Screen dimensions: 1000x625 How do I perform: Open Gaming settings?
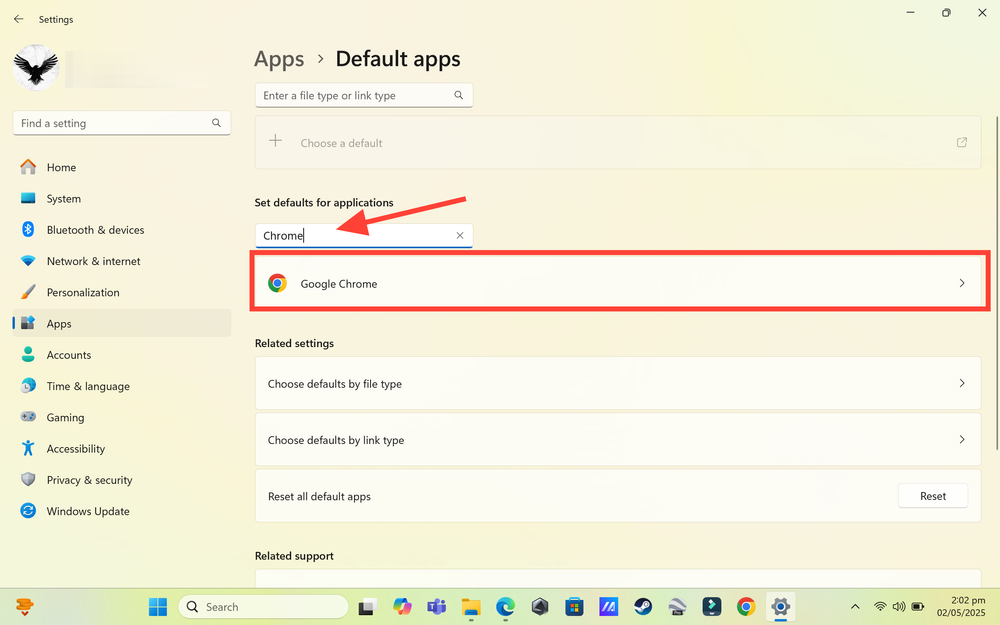pyautogui.click(x=122, y=417)
